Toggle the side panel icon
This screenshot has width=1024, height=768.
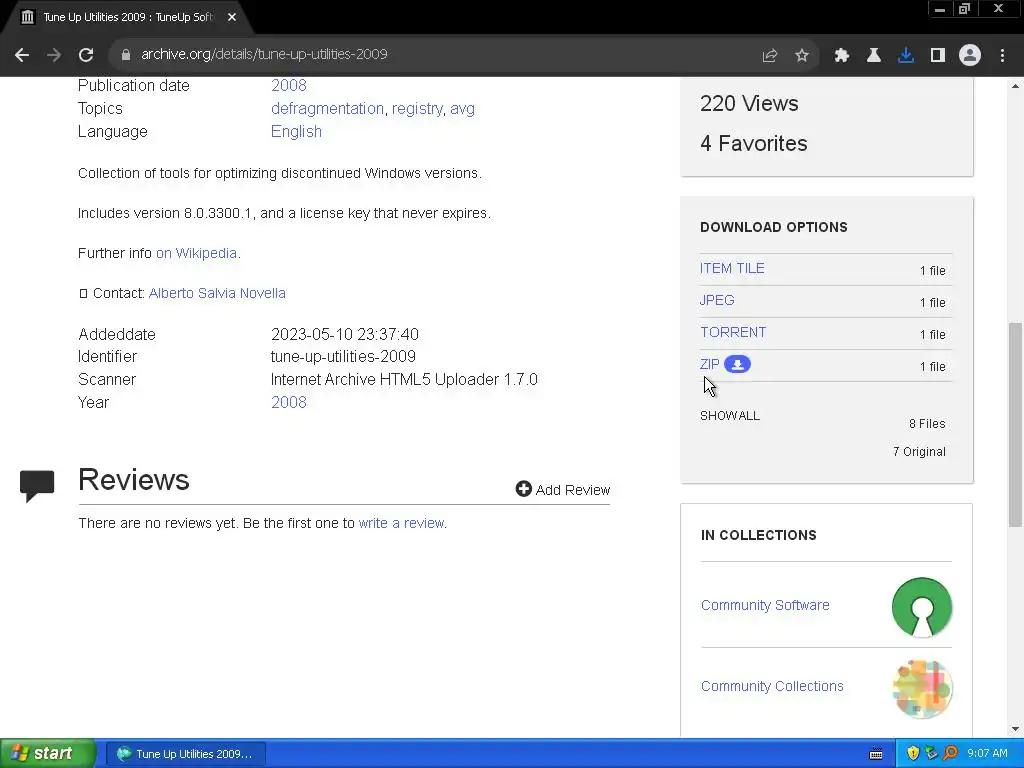coord(938,56)
